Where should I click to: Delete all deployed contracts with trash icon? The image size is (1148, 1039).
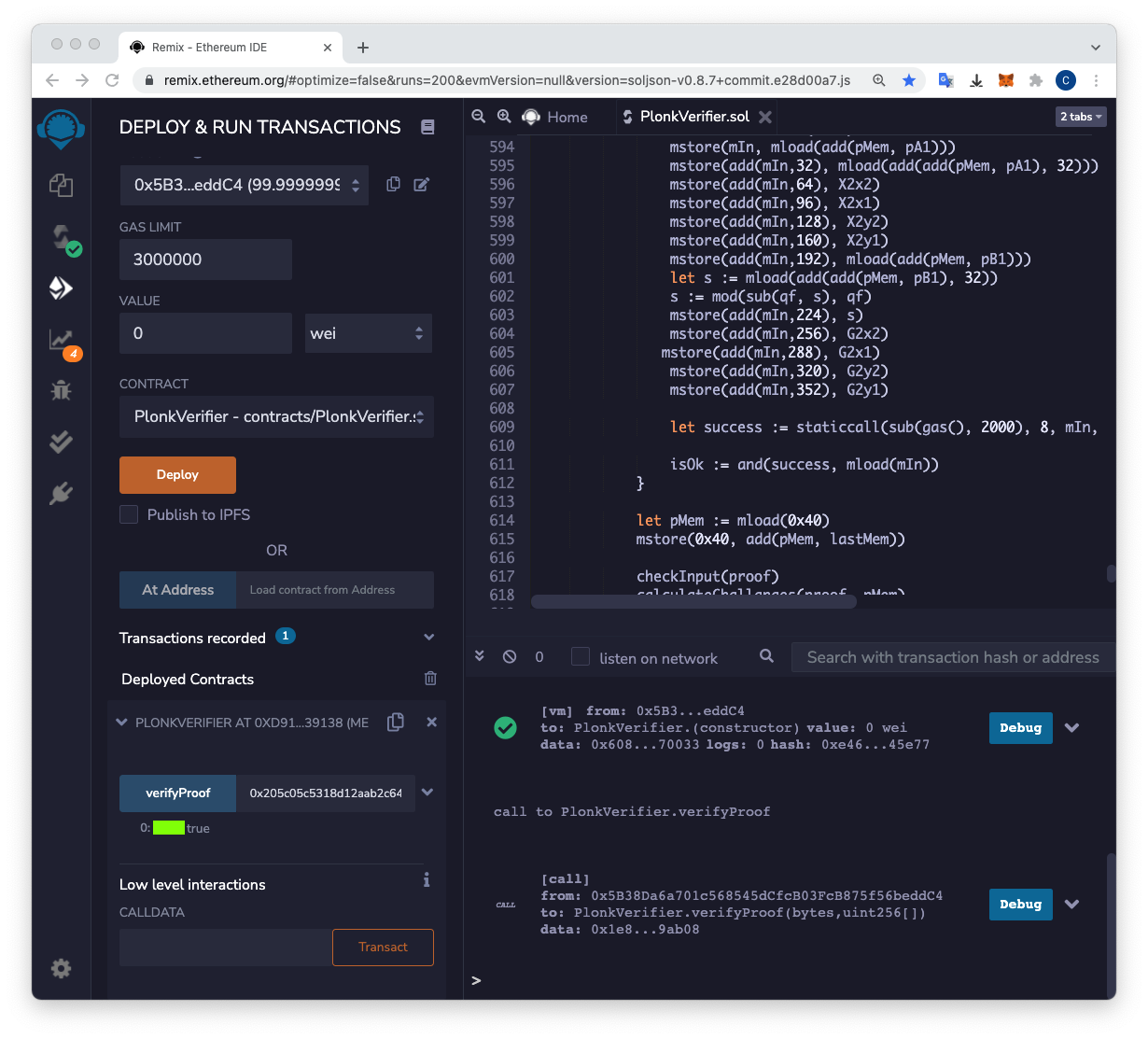[430, 679]
